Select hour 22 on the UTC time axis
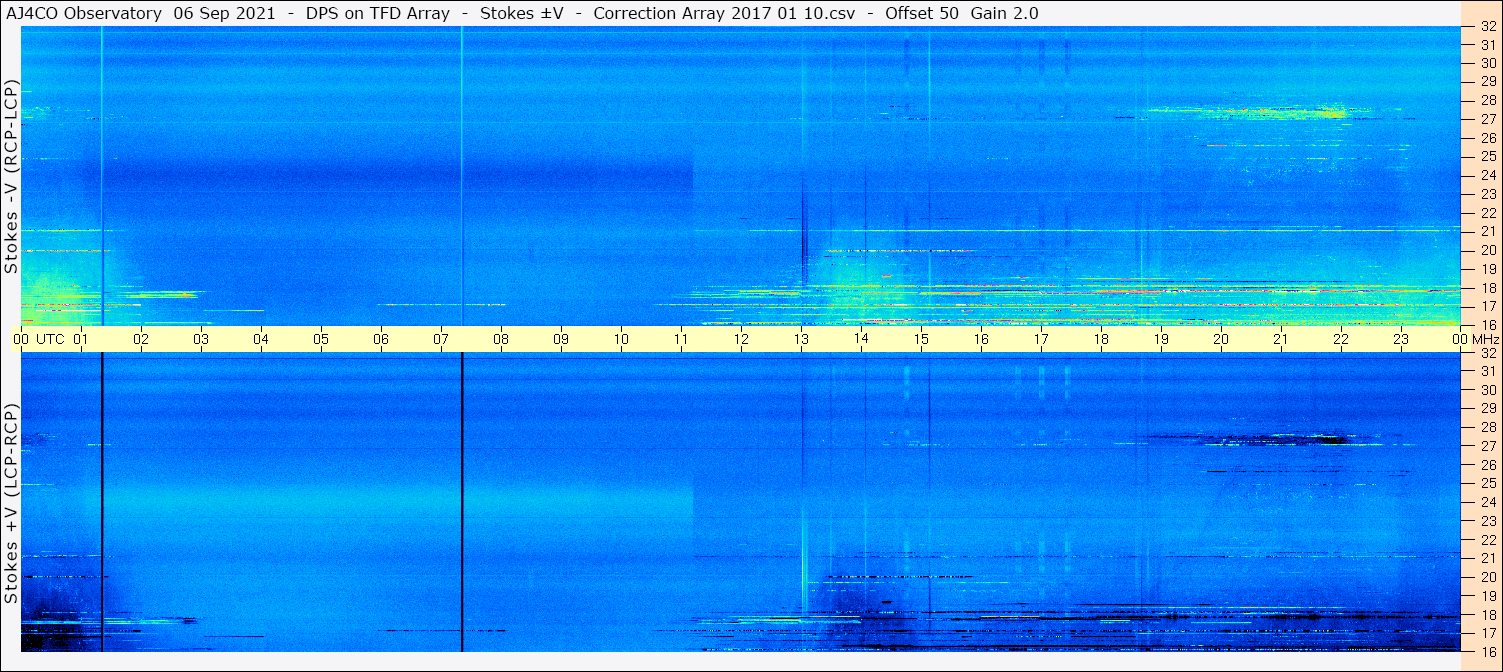1503x672 pixels. coord(1341,339)
